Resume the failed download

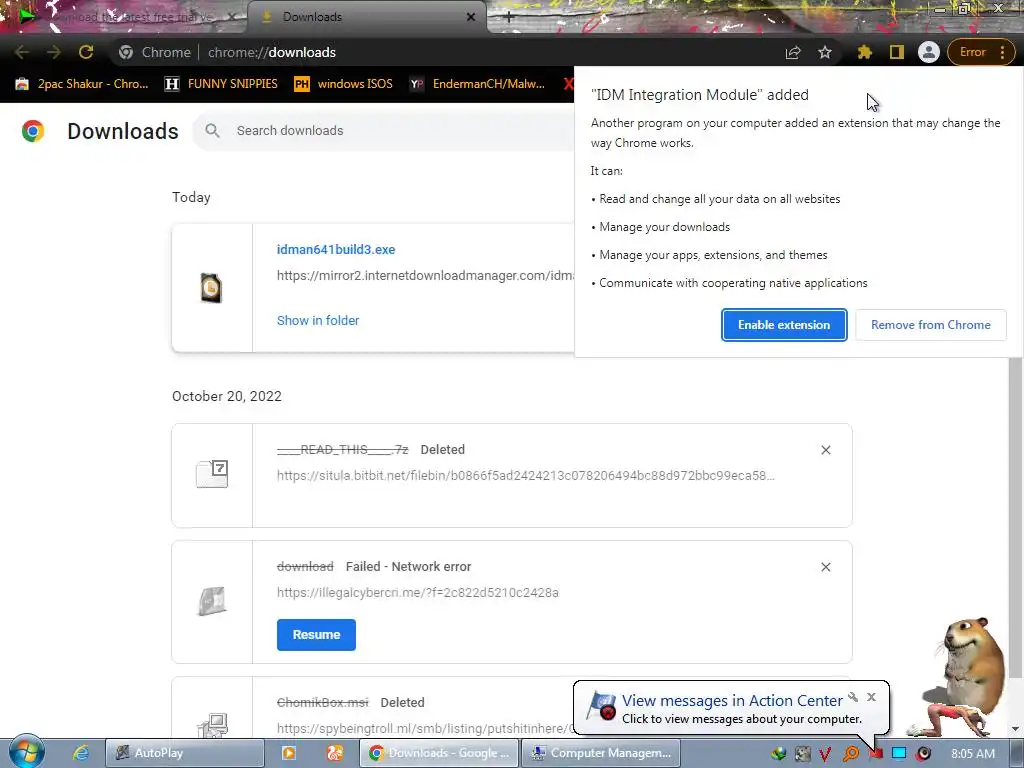point(316,635)
